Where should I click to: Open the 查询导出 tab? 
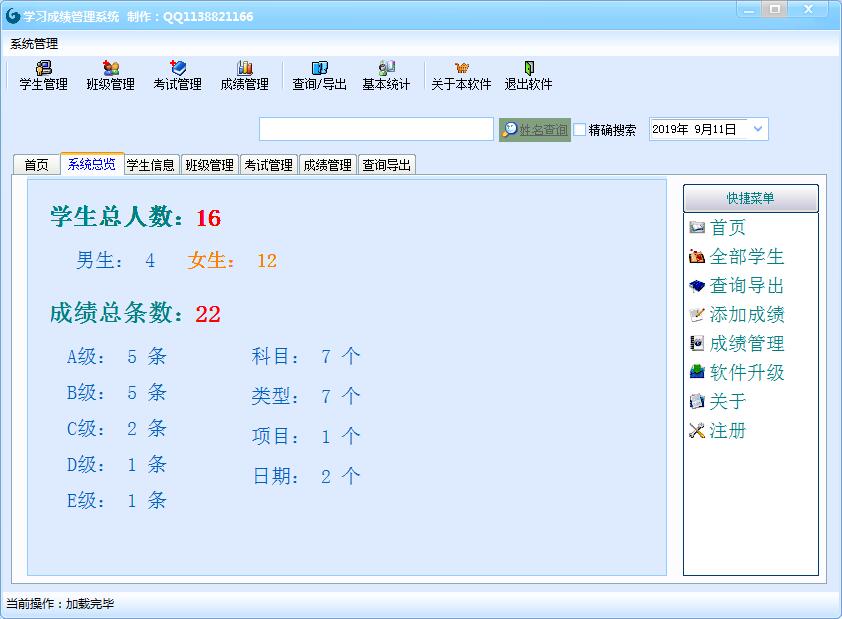[387, 165]
